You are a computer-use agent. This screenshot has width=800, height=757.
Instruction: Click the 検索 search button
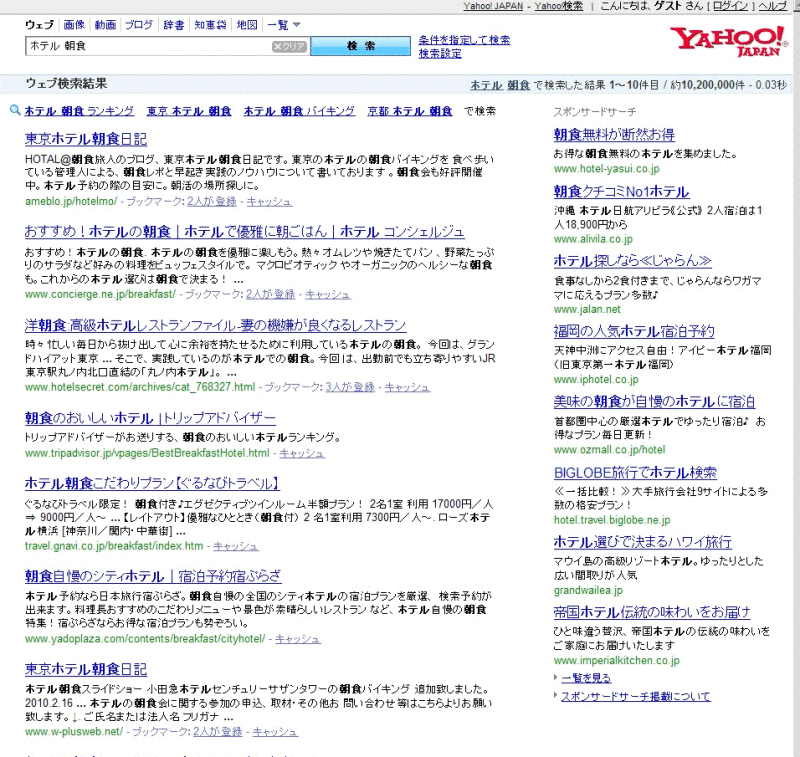(x=360, y=46)
